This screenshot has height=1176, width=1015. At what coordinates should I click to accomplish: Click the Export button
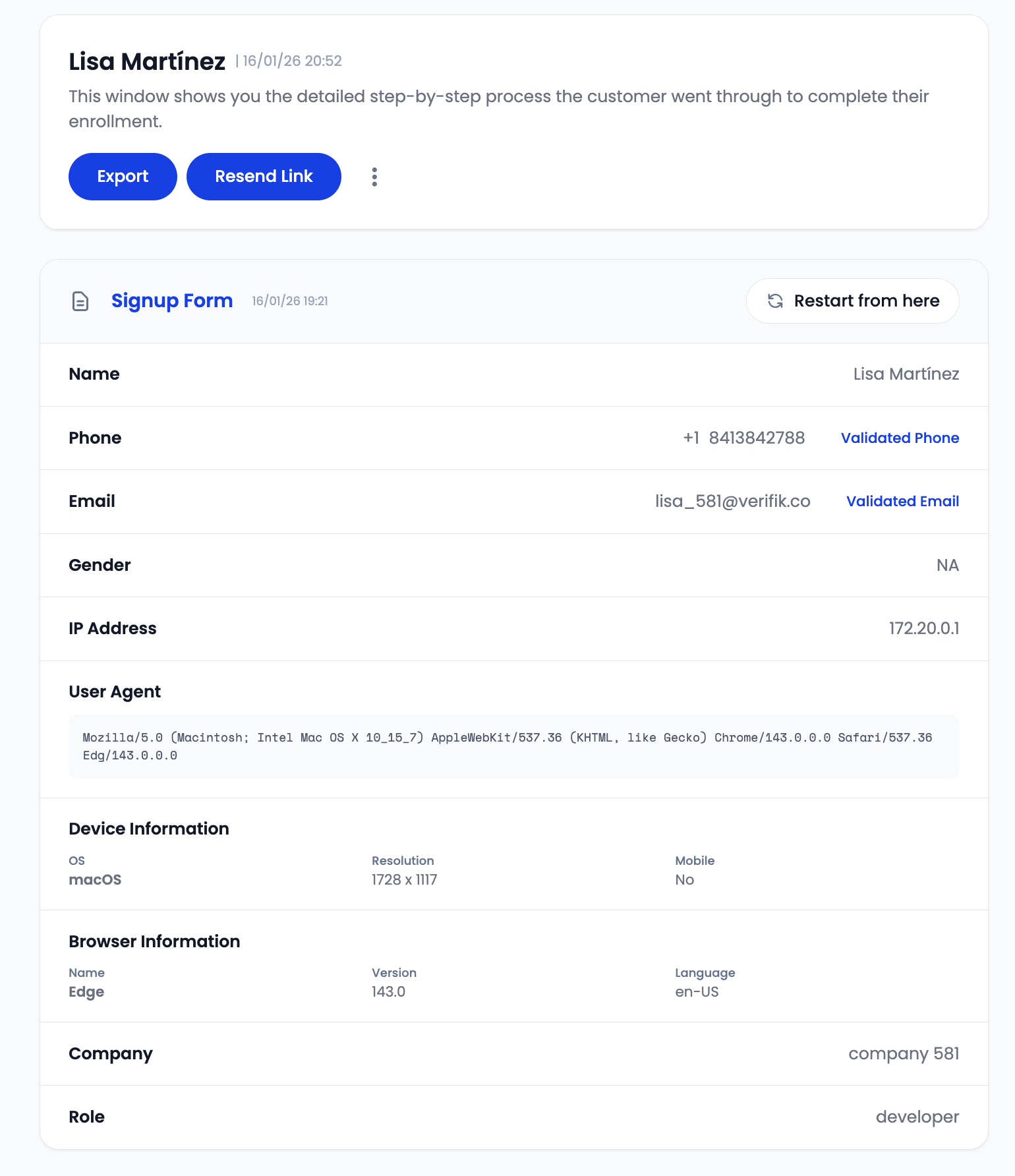point(123,177)
